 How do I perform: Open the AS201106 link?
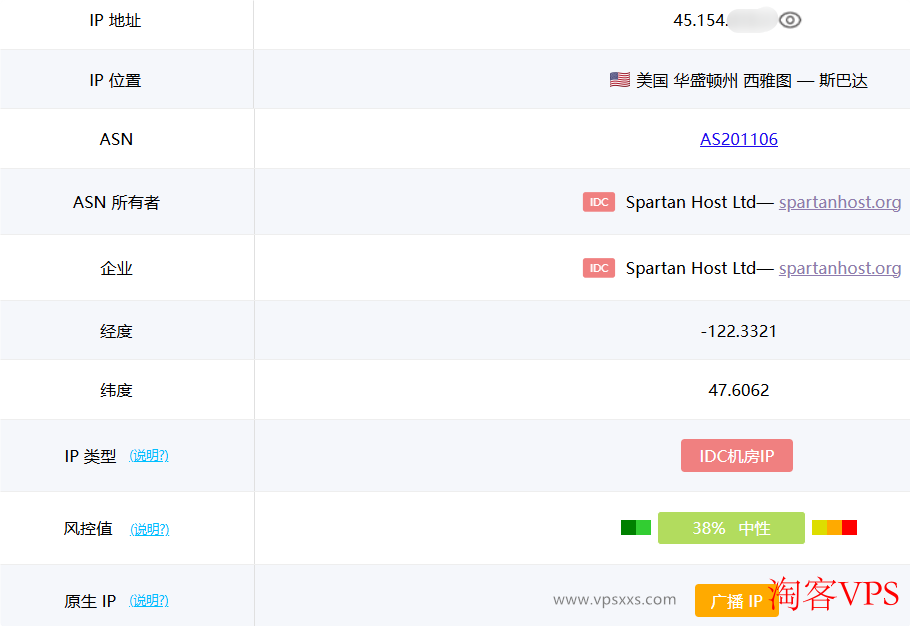point(738,139)
